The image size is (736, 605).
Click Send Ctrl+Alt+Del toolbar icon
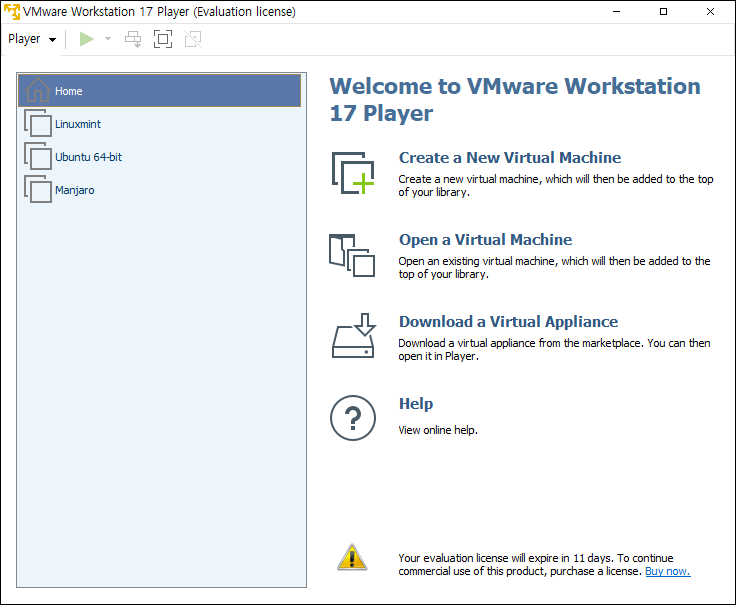coord(133,39)
